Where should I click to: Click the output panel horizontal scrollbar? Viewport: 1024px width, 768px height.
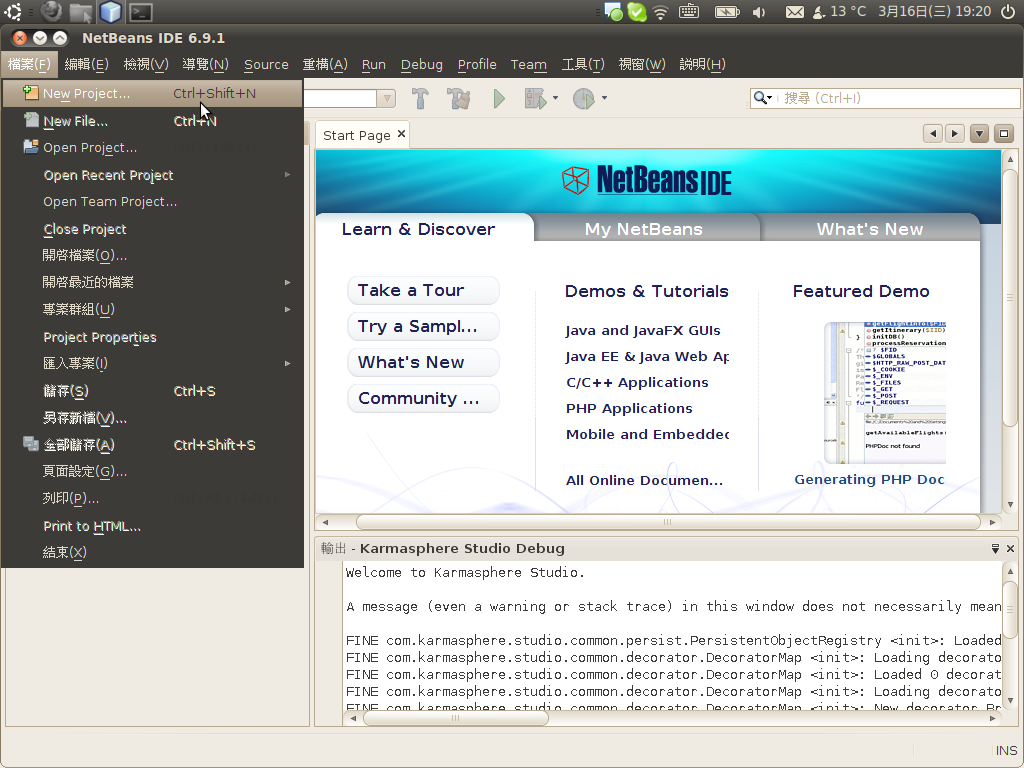click(x=455, y=718)
